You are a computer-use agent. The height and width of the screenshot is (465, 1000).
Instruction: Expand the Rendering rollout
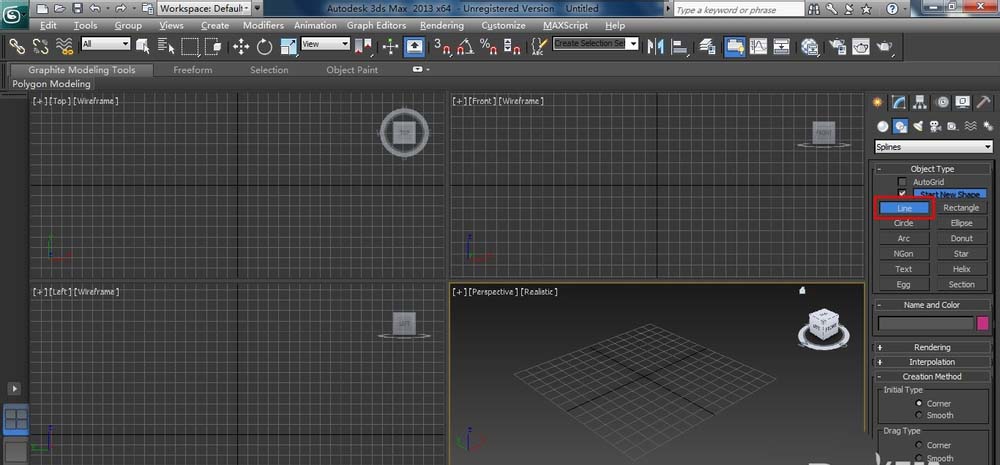[x=932, y=348]
